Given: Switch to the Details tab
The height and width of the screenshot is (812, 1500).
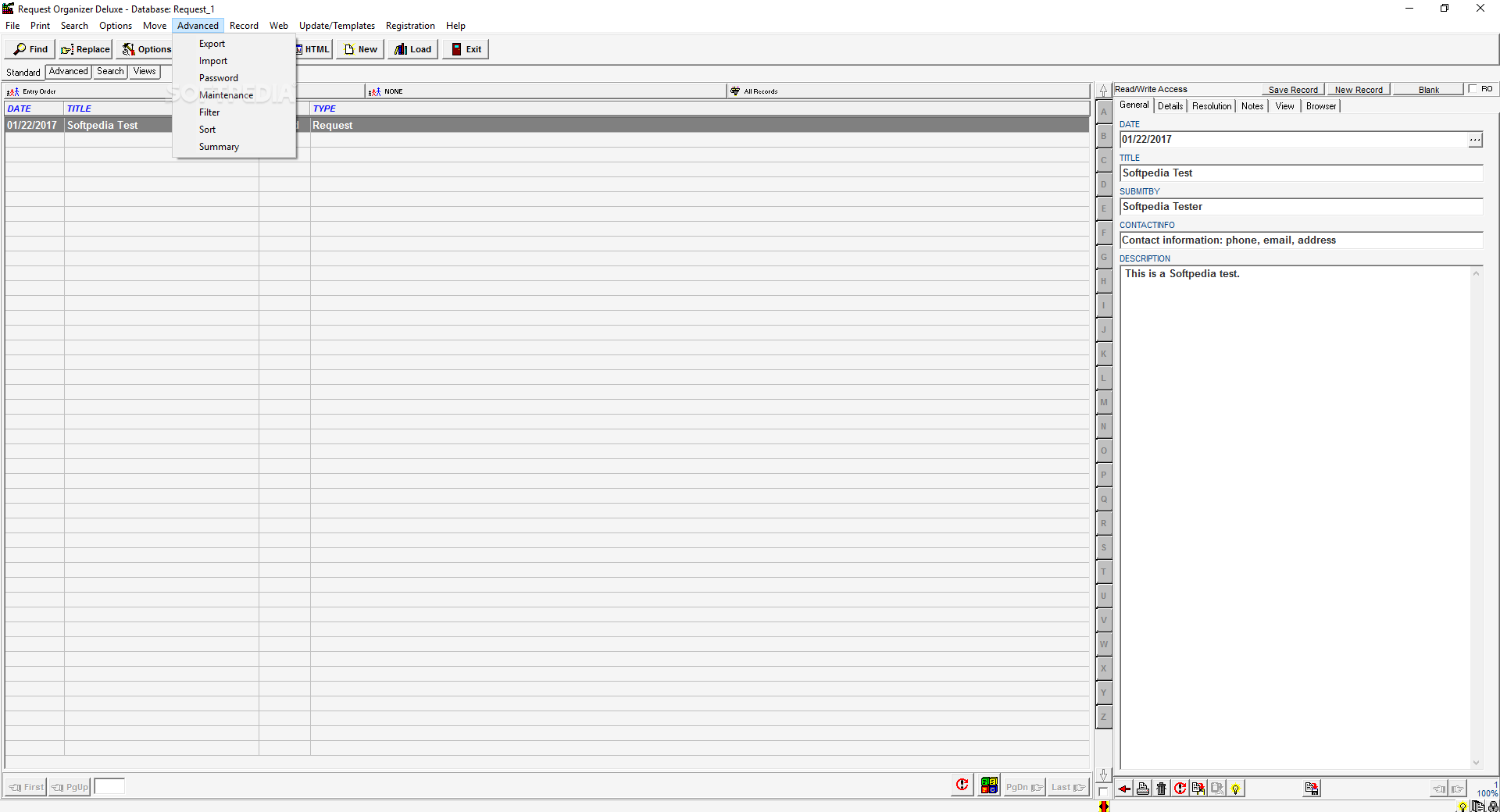Looking at the screenshot, I should tap(1170, 106).
